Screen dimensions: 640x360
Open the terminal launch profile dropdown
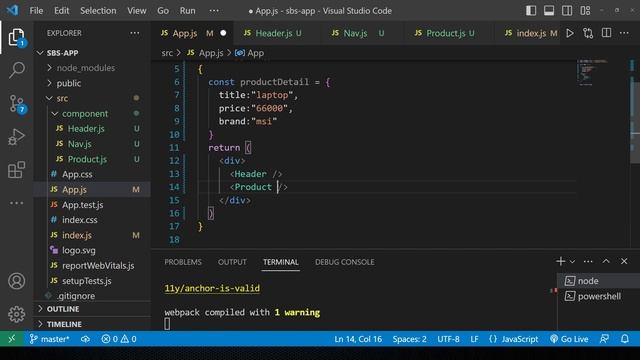(572, 262)
